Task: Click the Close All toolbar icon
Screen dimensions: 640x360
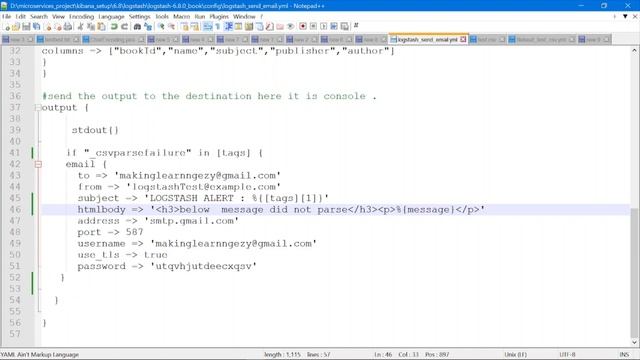Action: (58, 27)
